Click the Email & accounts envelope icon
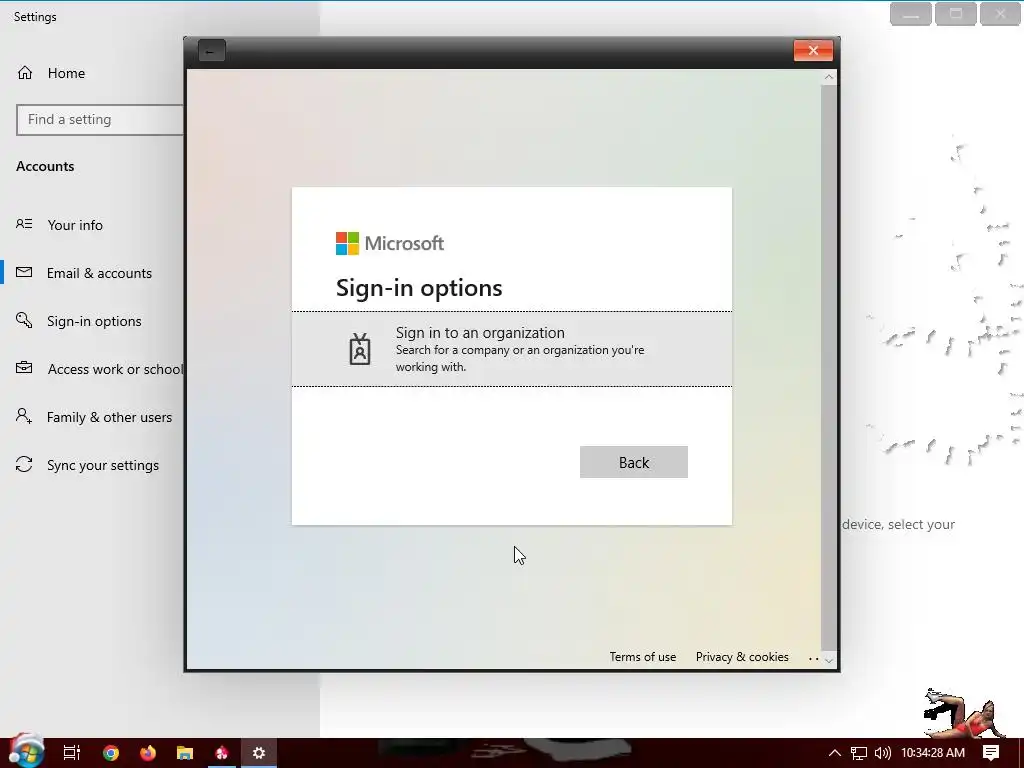1024x768 pixels. (24, 272)
